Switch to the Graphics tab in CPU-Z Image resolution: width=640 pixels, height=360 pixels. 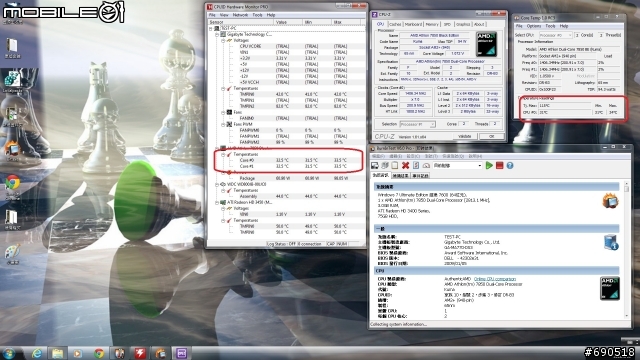point(463,24)
